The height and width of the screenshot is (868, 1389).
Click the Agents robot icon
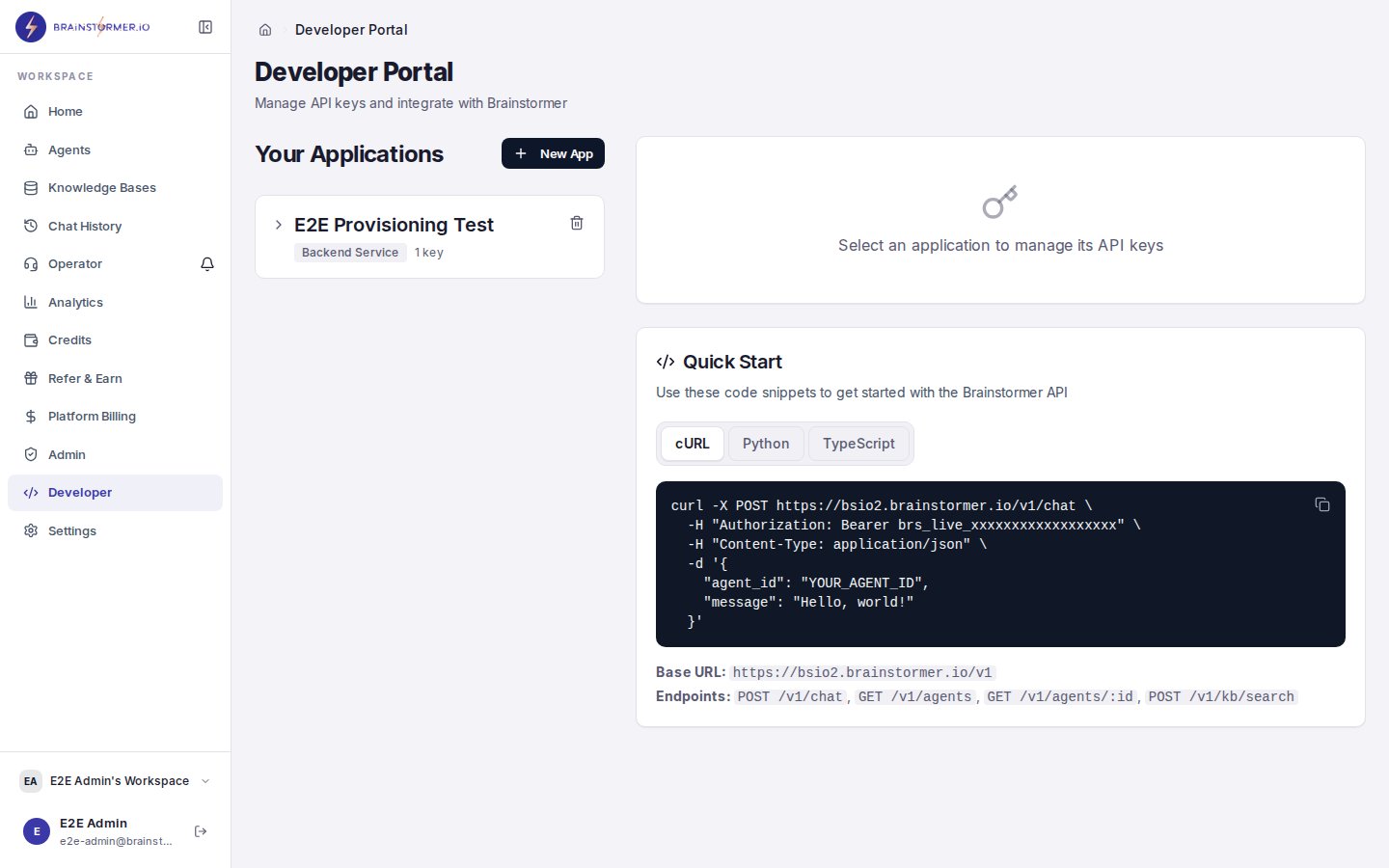point(31,149)
